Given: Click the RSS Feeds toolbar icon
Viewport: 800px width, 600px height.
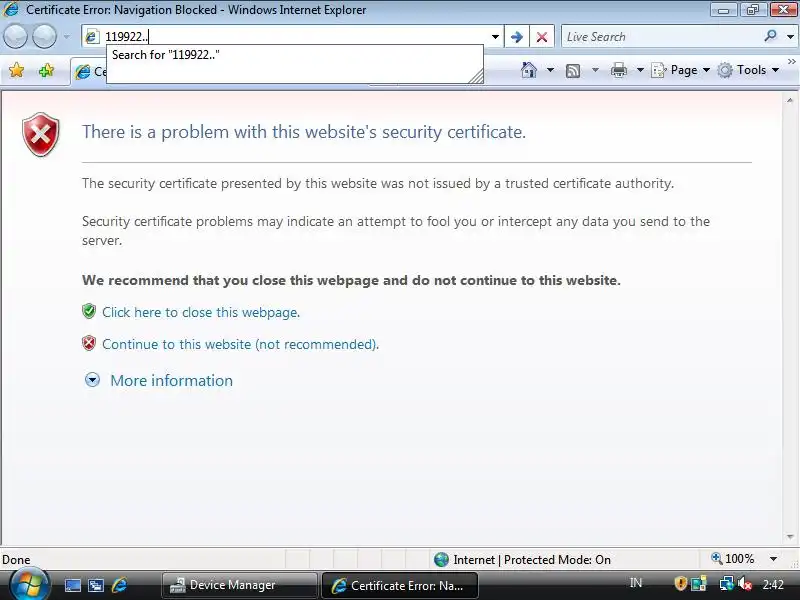Looking at the screenshot, I should pyautogui.click(x=573, y=70).
